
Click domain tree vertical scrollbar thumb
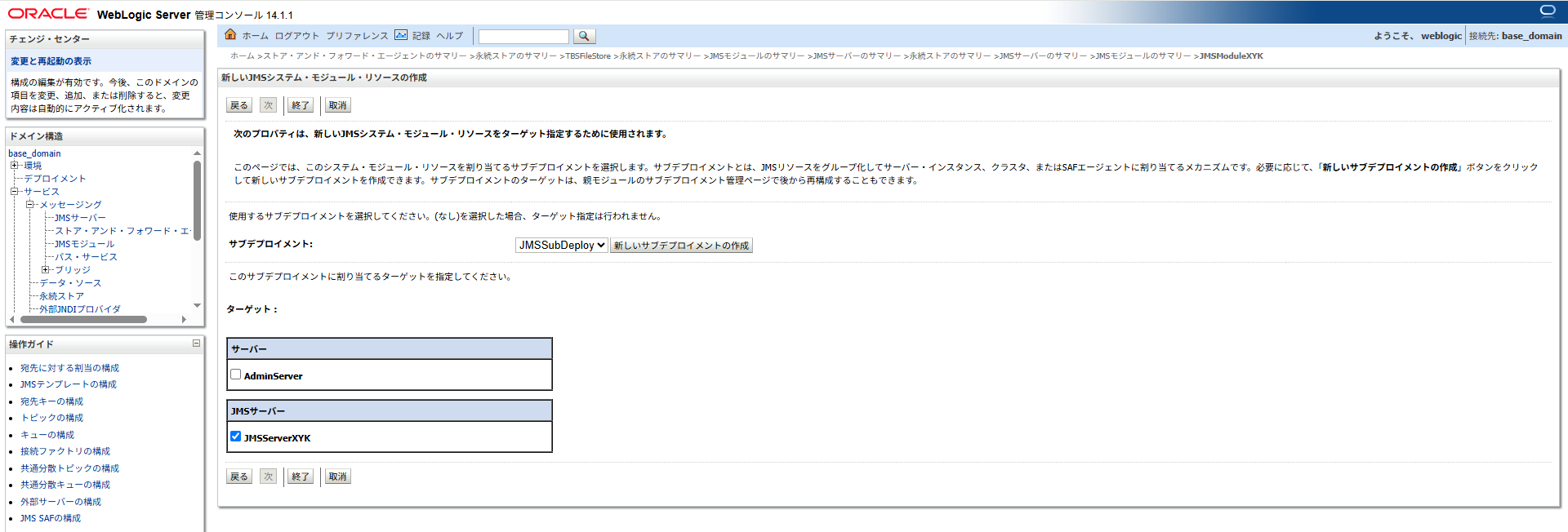click(x=197, y=201)
